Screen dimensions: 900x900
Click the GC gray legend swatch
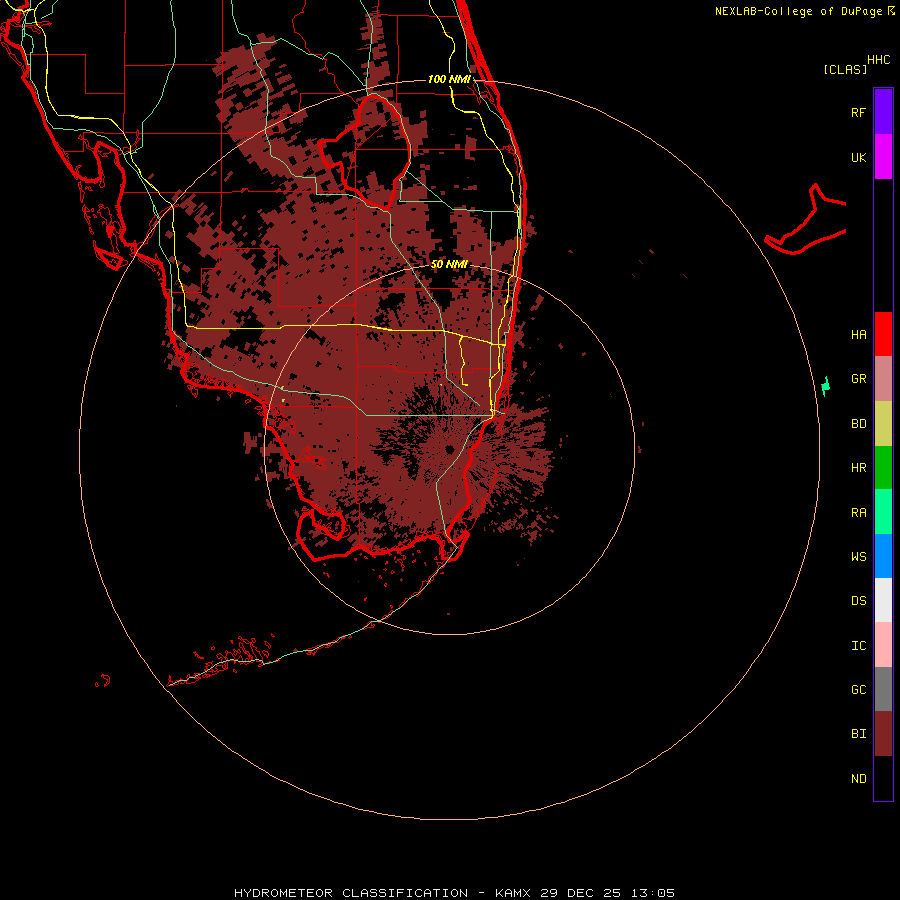coord(883,689)
